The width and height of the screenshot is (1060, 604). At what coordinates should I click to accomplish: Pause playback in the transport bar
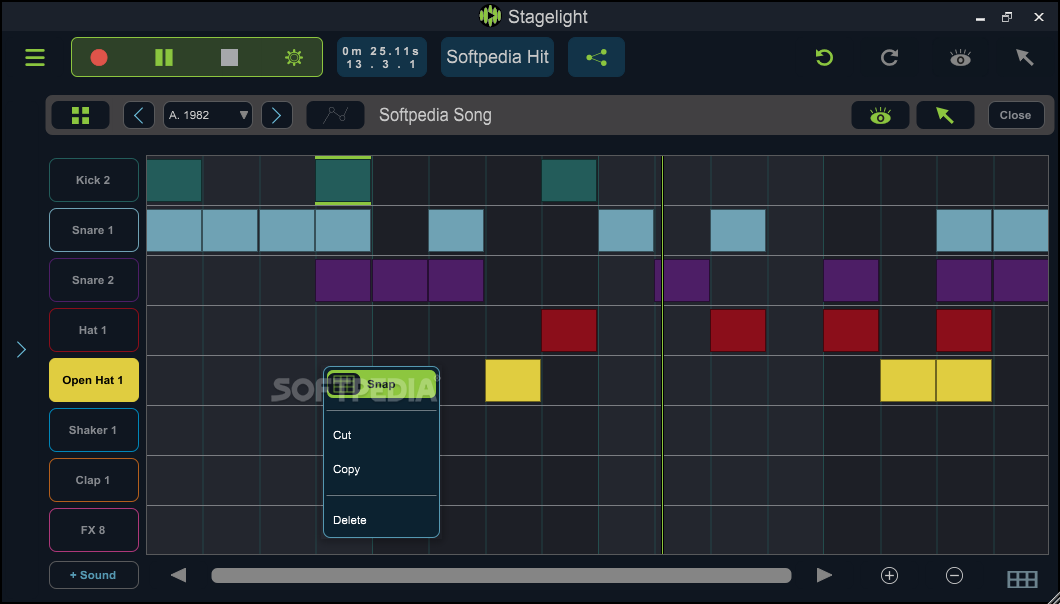[164, 57]
